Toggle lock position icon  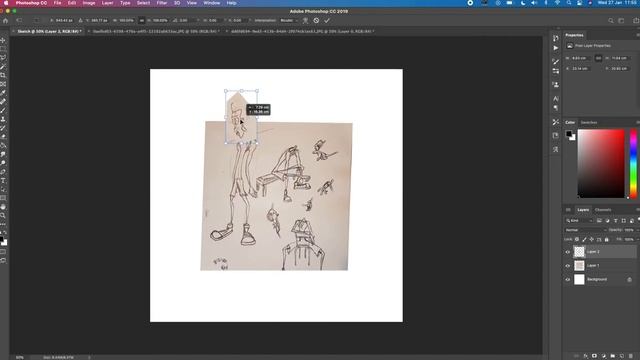591,240
